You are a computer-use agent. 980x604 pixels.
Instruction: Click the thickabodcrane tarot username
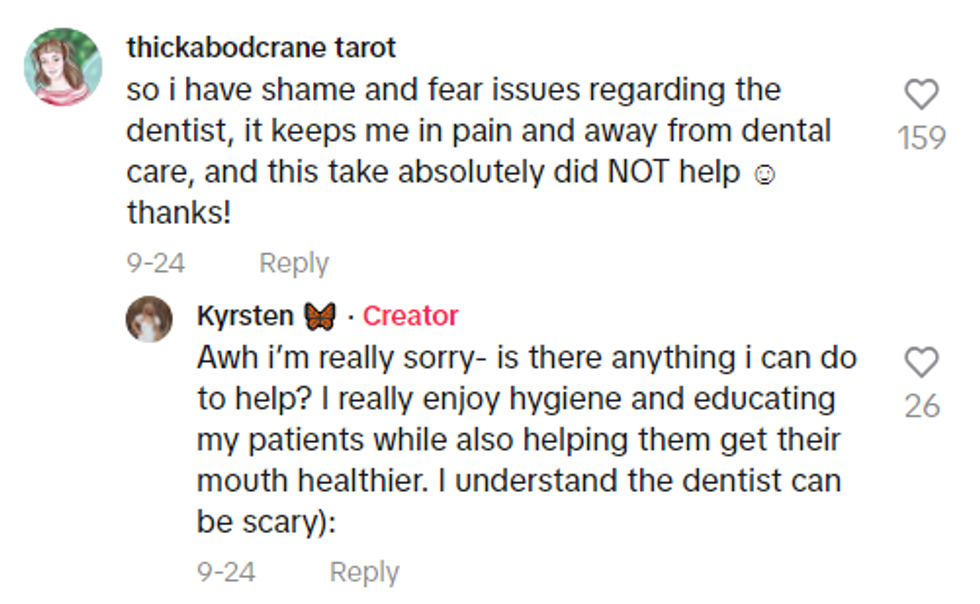[262, 47]
